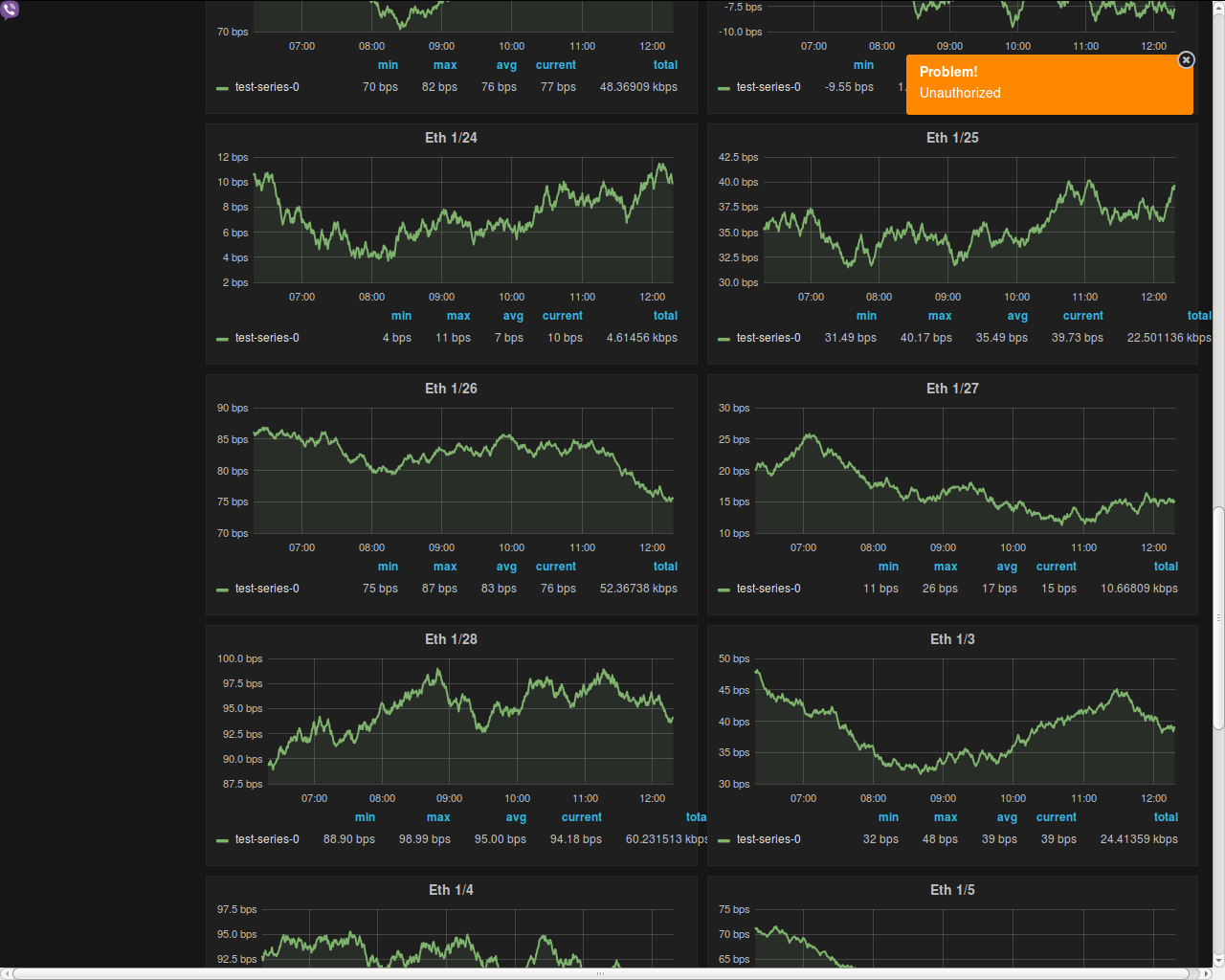Screen dimensions: 1225x980
Task: Sort Eth 1/25 legend by current
Action: click(x=1083, y=316)
